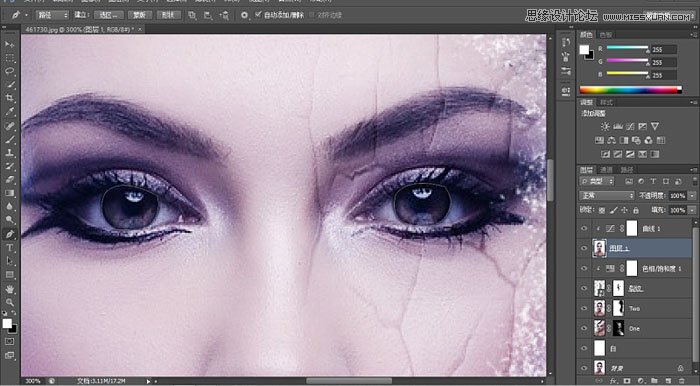Click the layer style fx icon

tap(613, 381)
